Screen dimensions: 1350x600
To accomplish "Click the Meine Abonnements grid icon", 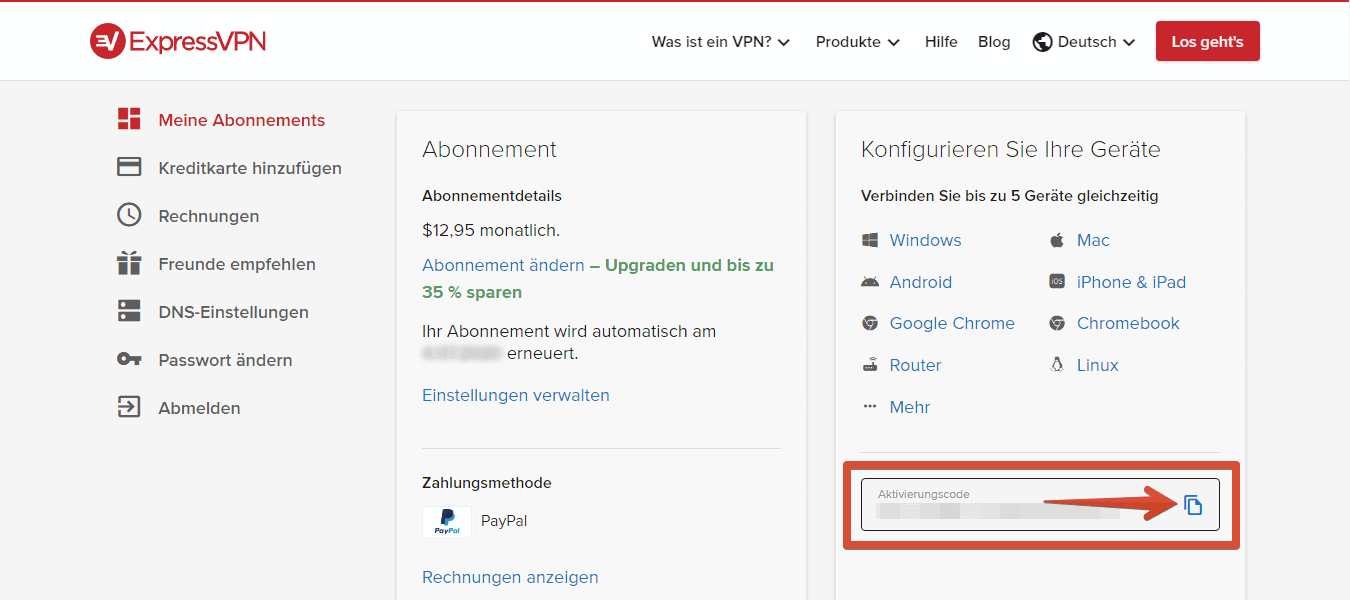I will tap(129, 119).
